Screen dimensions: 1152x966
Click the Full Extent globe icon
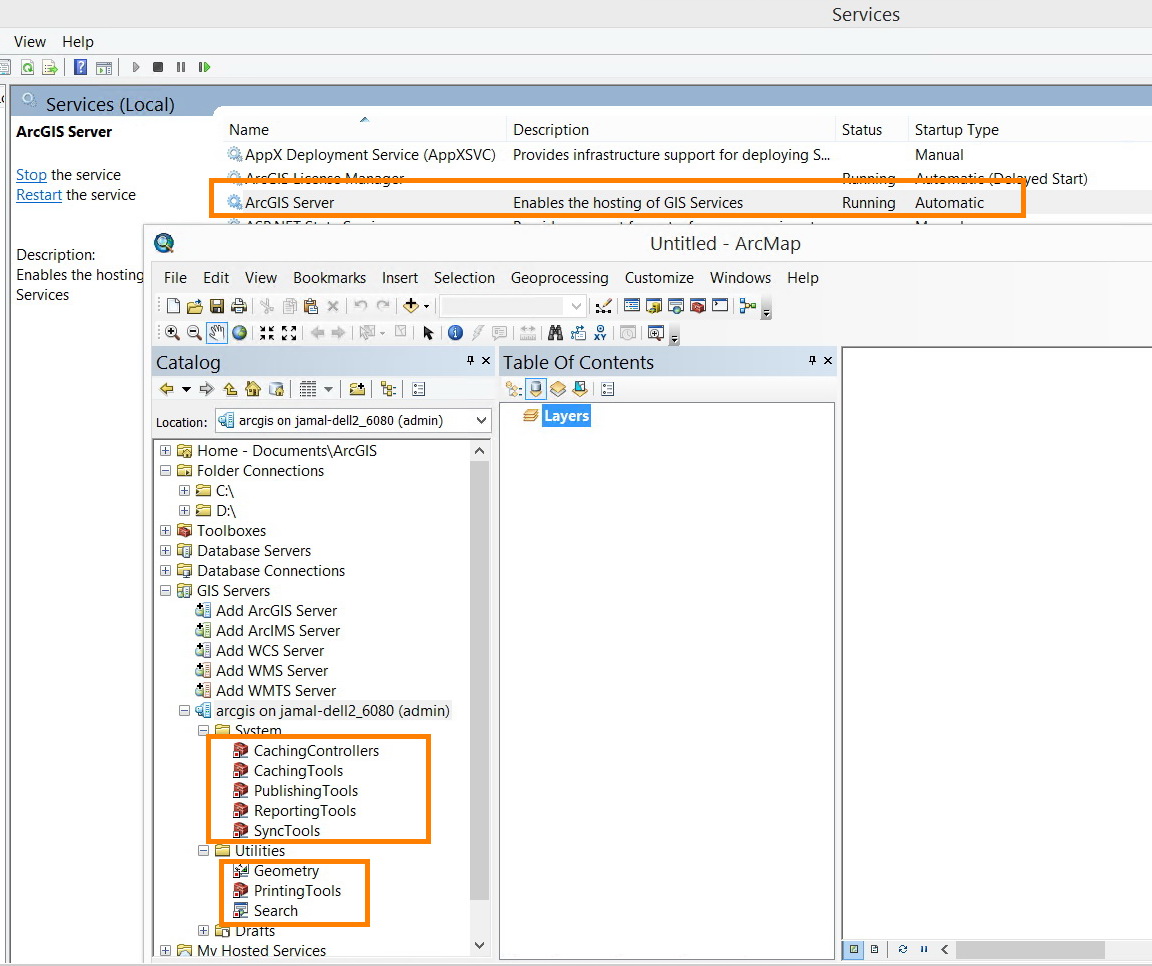pos(240,333)
